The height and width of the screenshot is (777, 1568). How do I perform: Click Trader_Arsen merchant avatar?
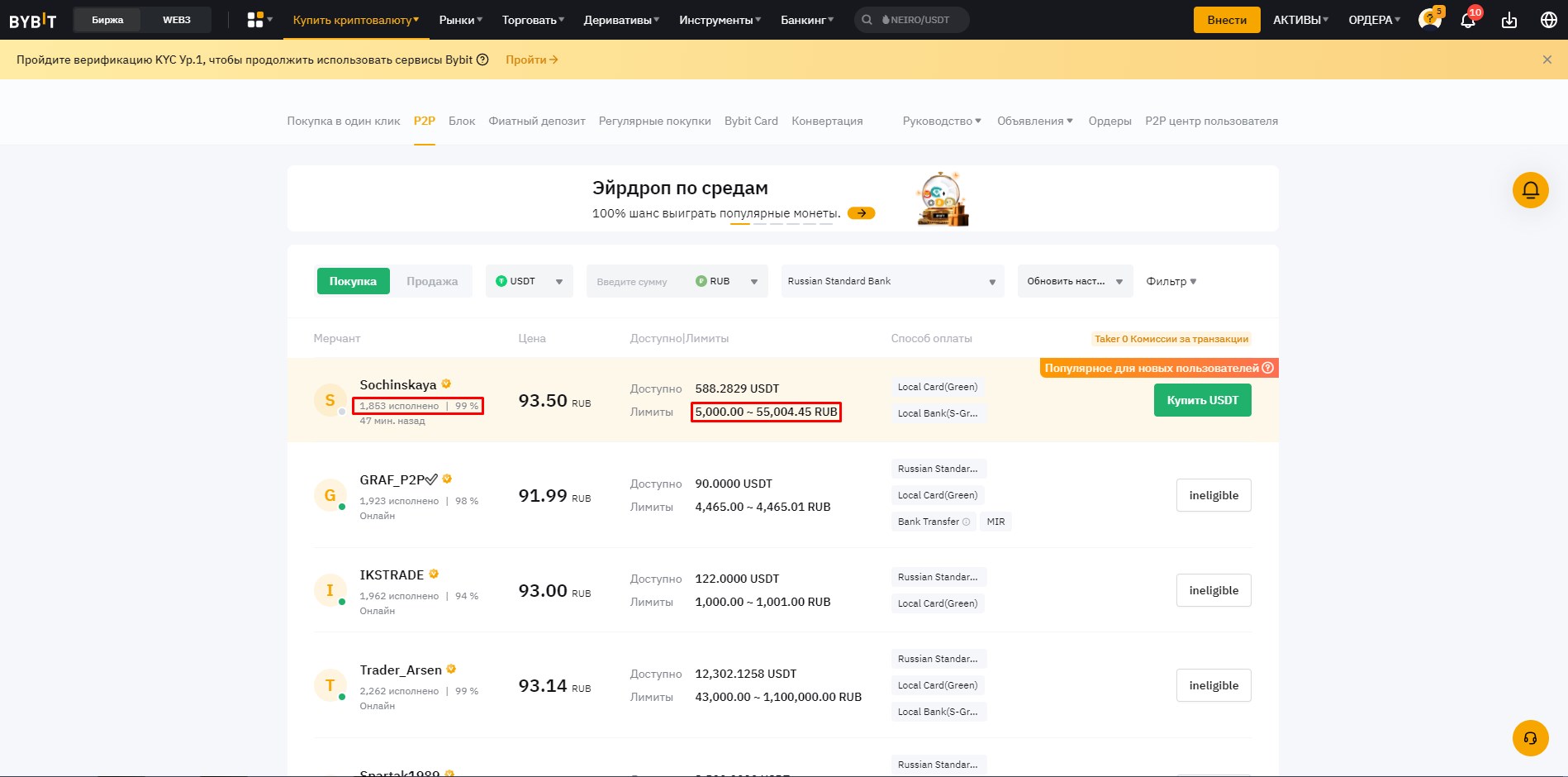click(330, 685)
